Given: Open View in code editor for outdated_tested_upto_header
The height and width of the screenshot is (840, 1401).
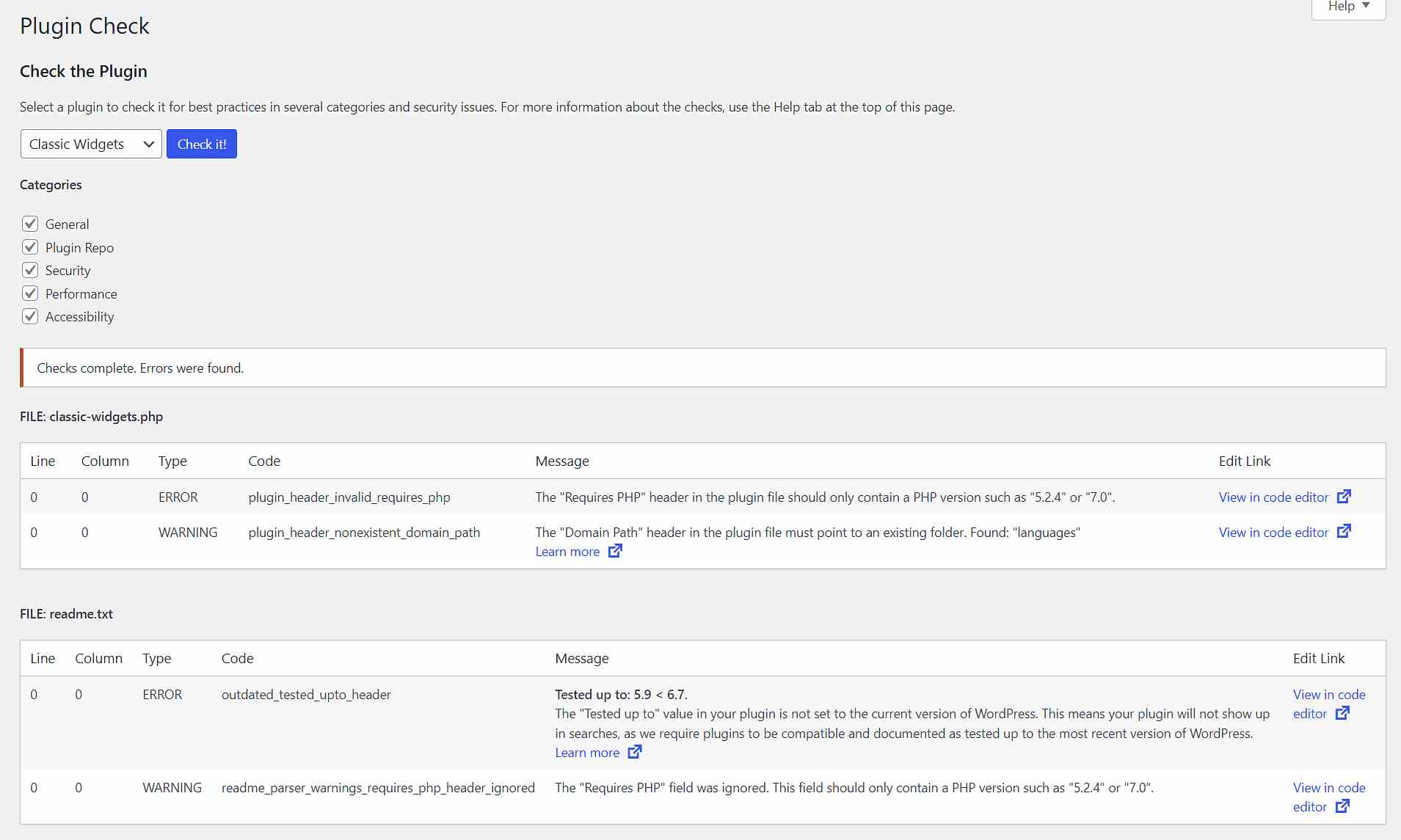Looking at the screenshot, I should coord(1328,695).
